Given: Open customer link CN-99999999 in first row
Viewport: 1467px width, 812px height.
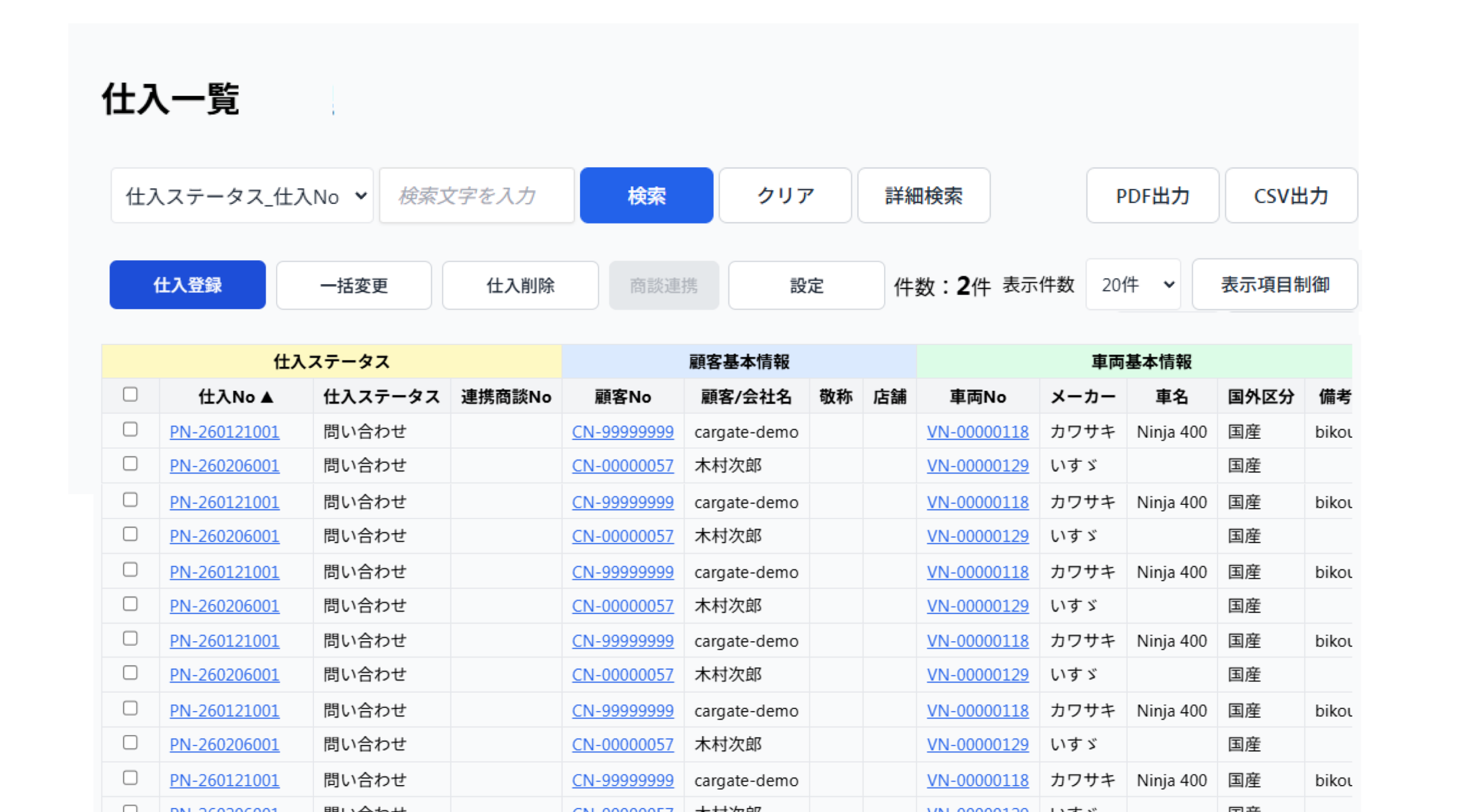Looking at the screenshot, I should (622, 432).
